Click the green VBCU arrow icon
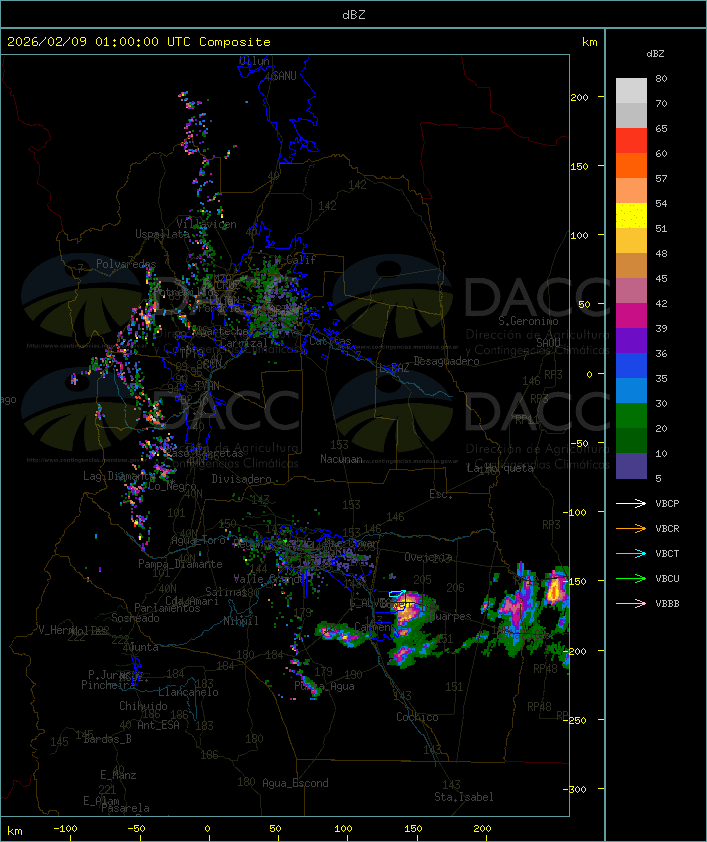Image resolution: width=707 pixels, height=842 pixels. (631, 578)
